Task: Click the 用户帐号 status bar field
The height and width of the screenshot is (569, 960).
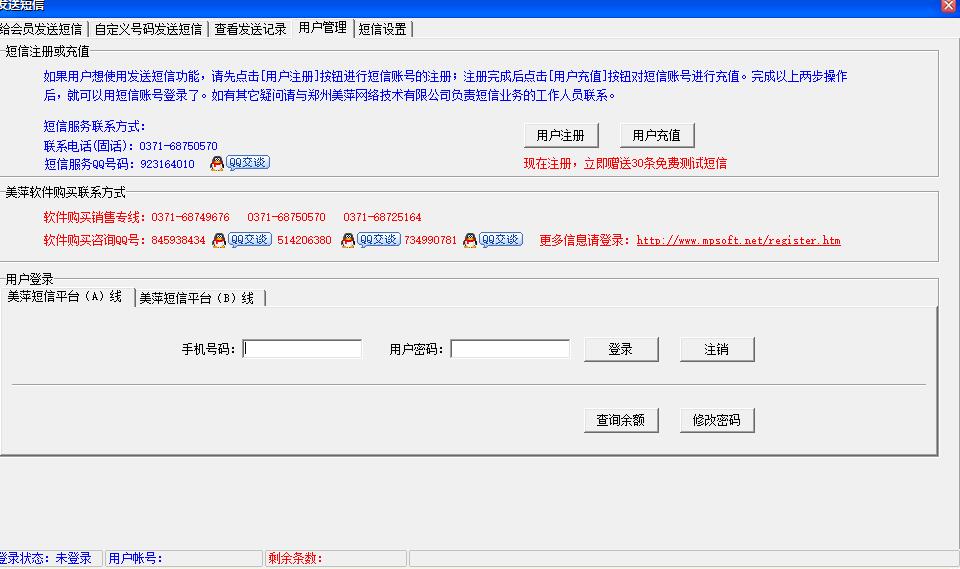Action: point(184,559)
